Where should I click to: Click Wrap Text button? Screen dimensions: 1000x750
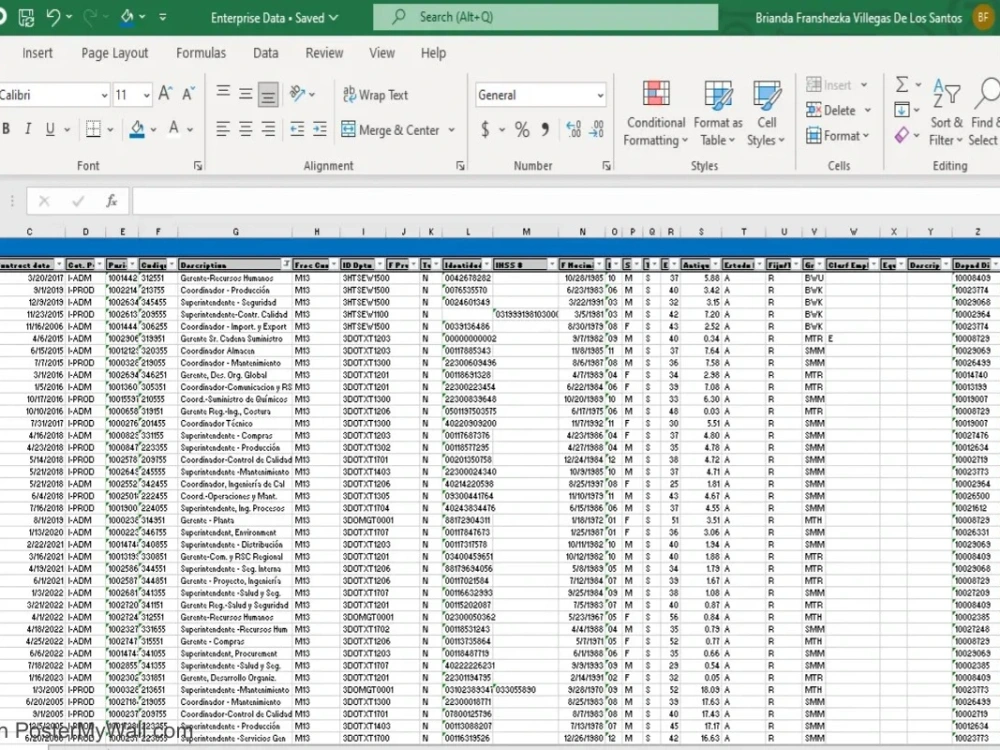click(x=376, y=94)
